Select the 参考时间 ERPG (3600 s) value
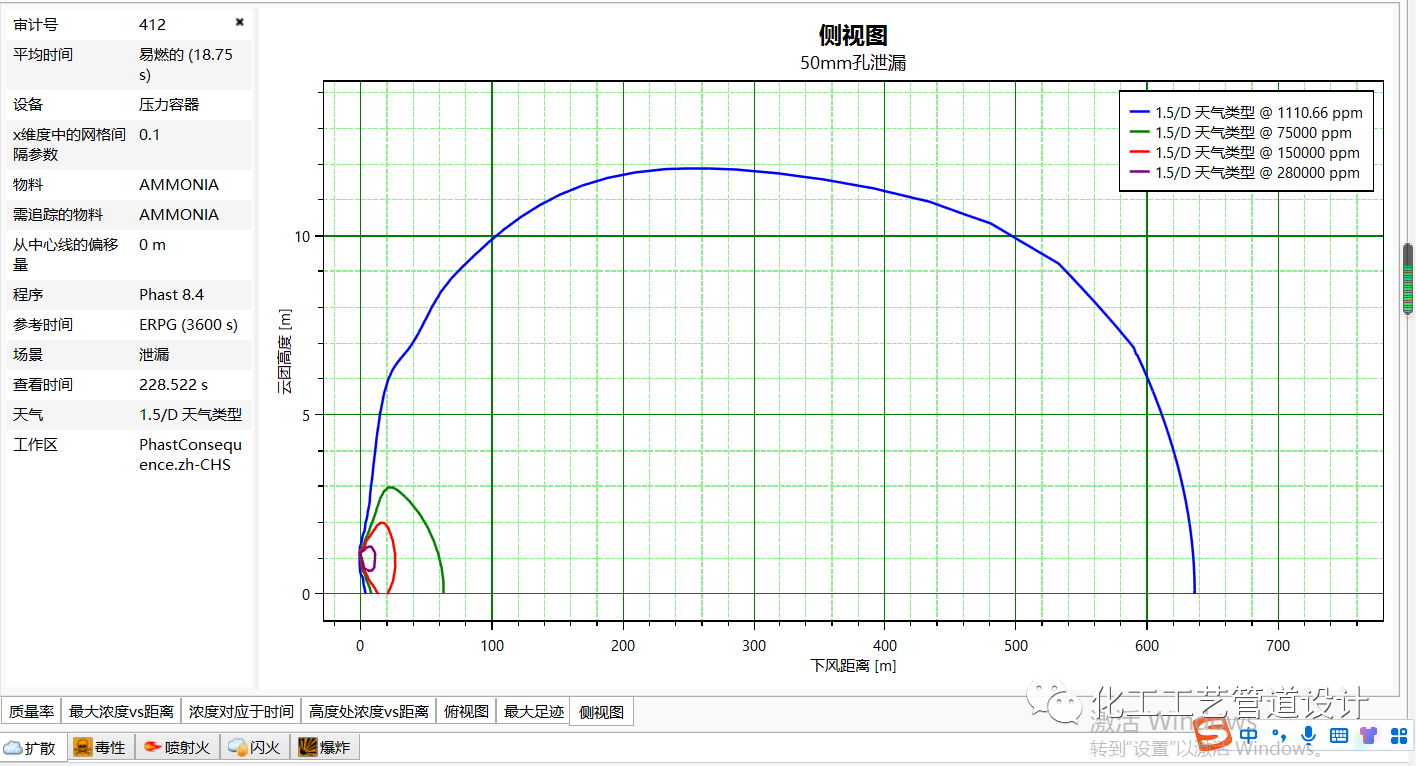 [x=189, y=325]
